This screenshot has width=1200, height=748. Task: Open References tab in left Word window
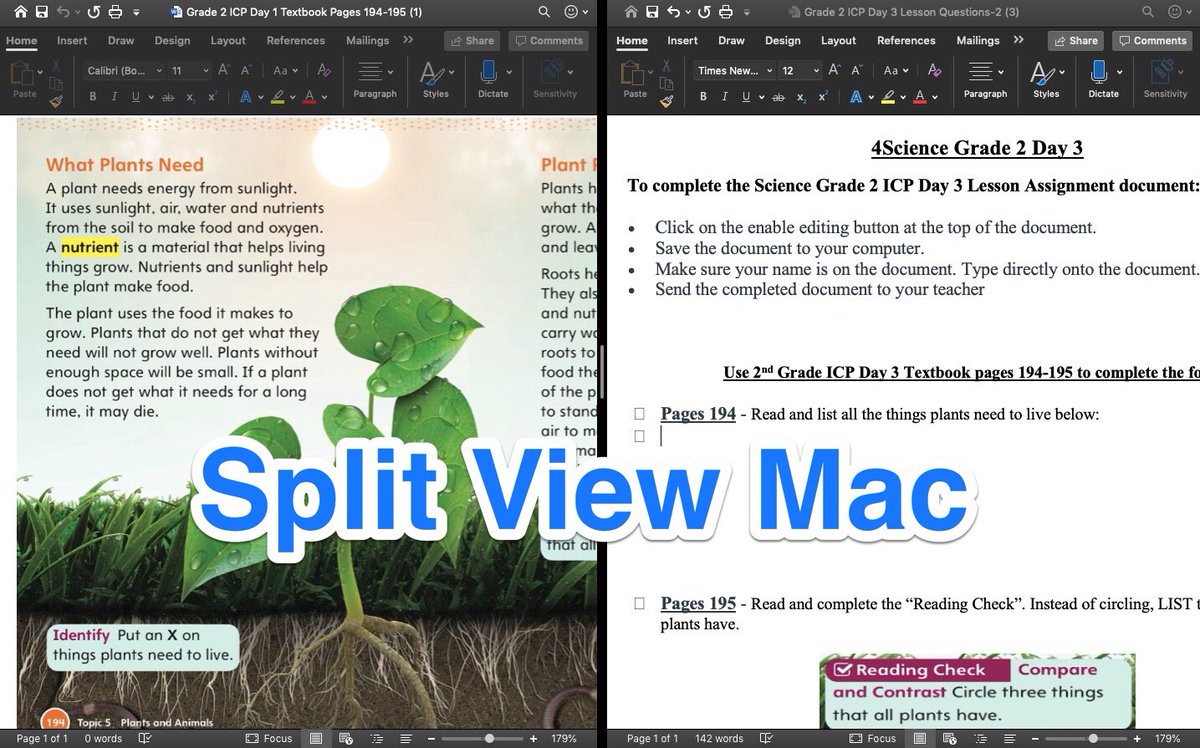pos(295,41)
